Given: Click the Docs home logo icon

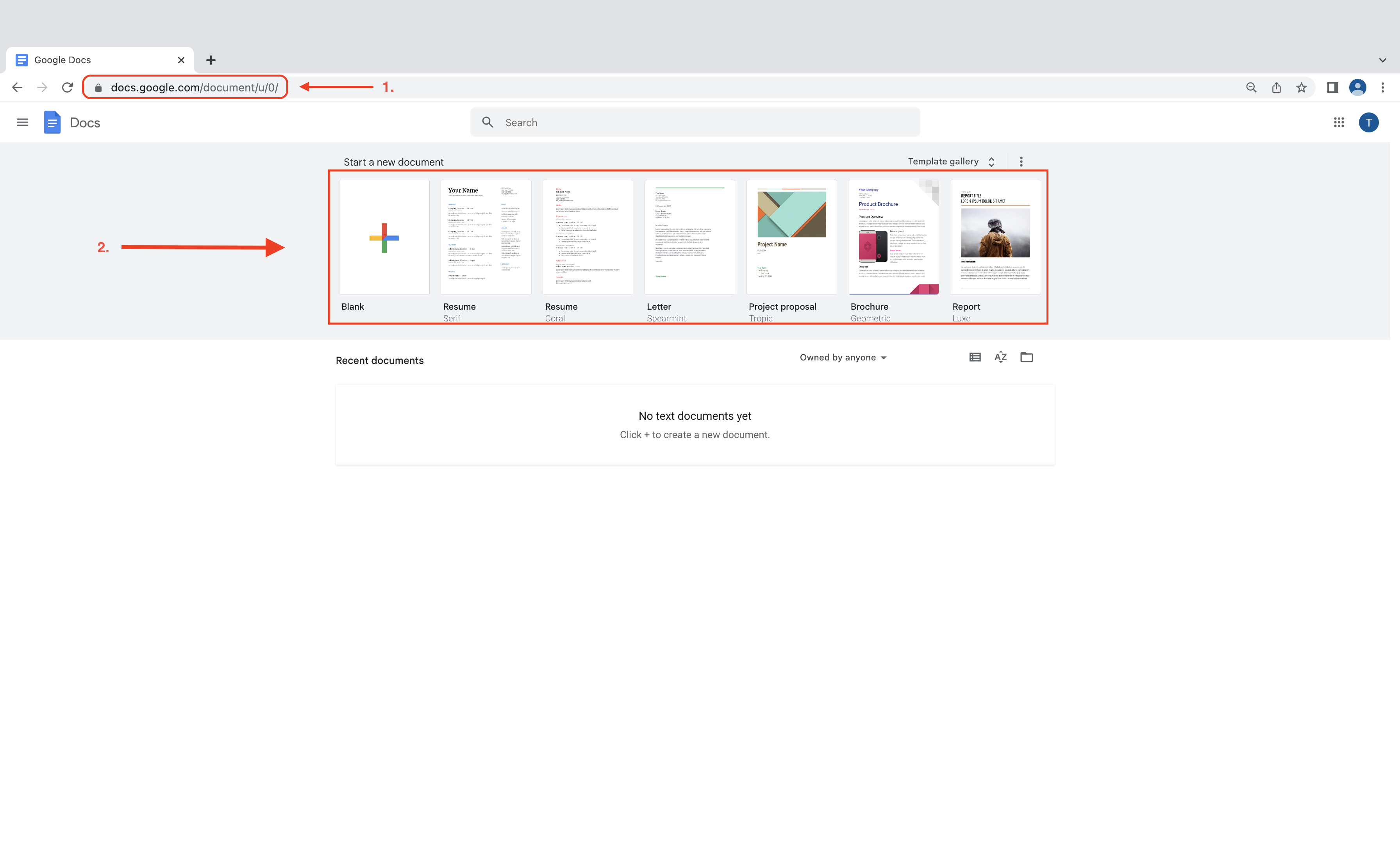Looking at the screenshot, I should coord(52,122).
